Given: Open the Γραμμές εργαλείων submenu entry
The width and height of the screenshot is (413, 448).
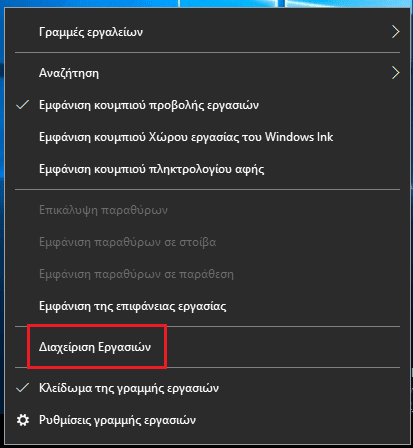Looking at the screenshot, I should [207, 32].
